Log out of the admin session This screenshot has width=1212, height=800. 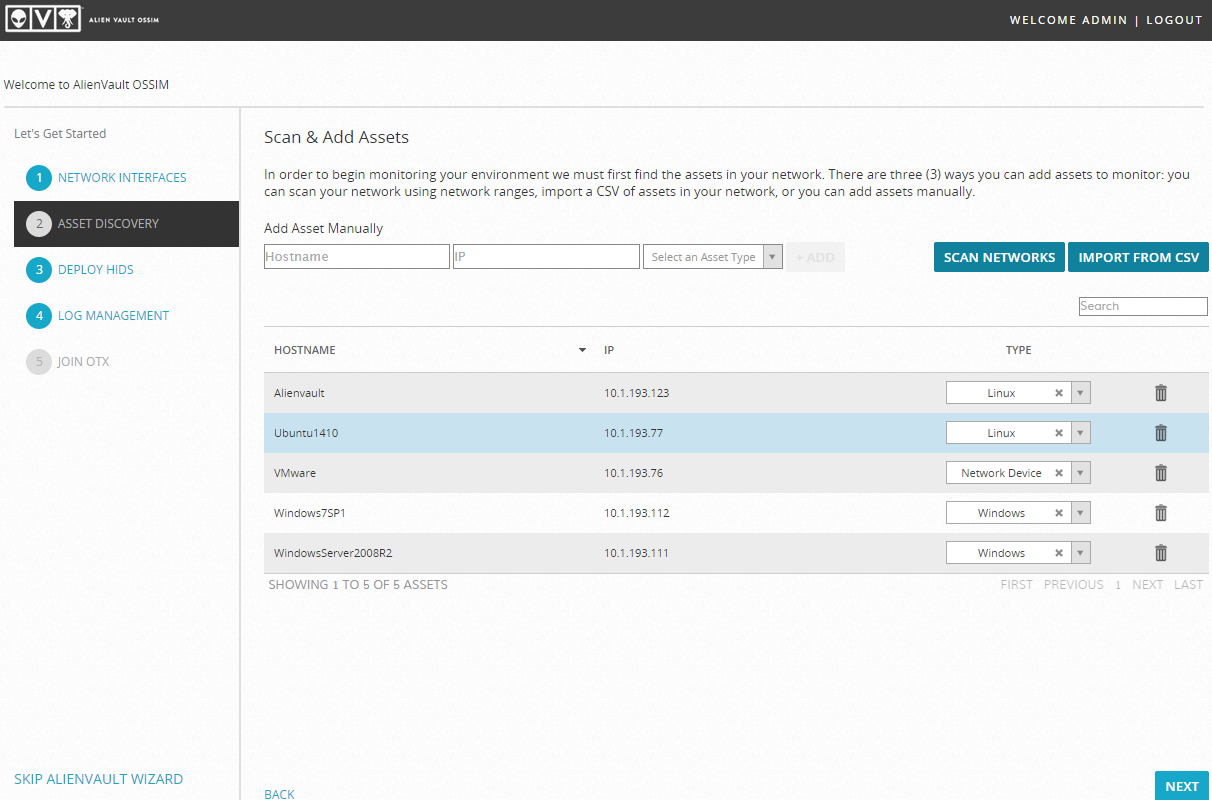[x=1174, y=20]
